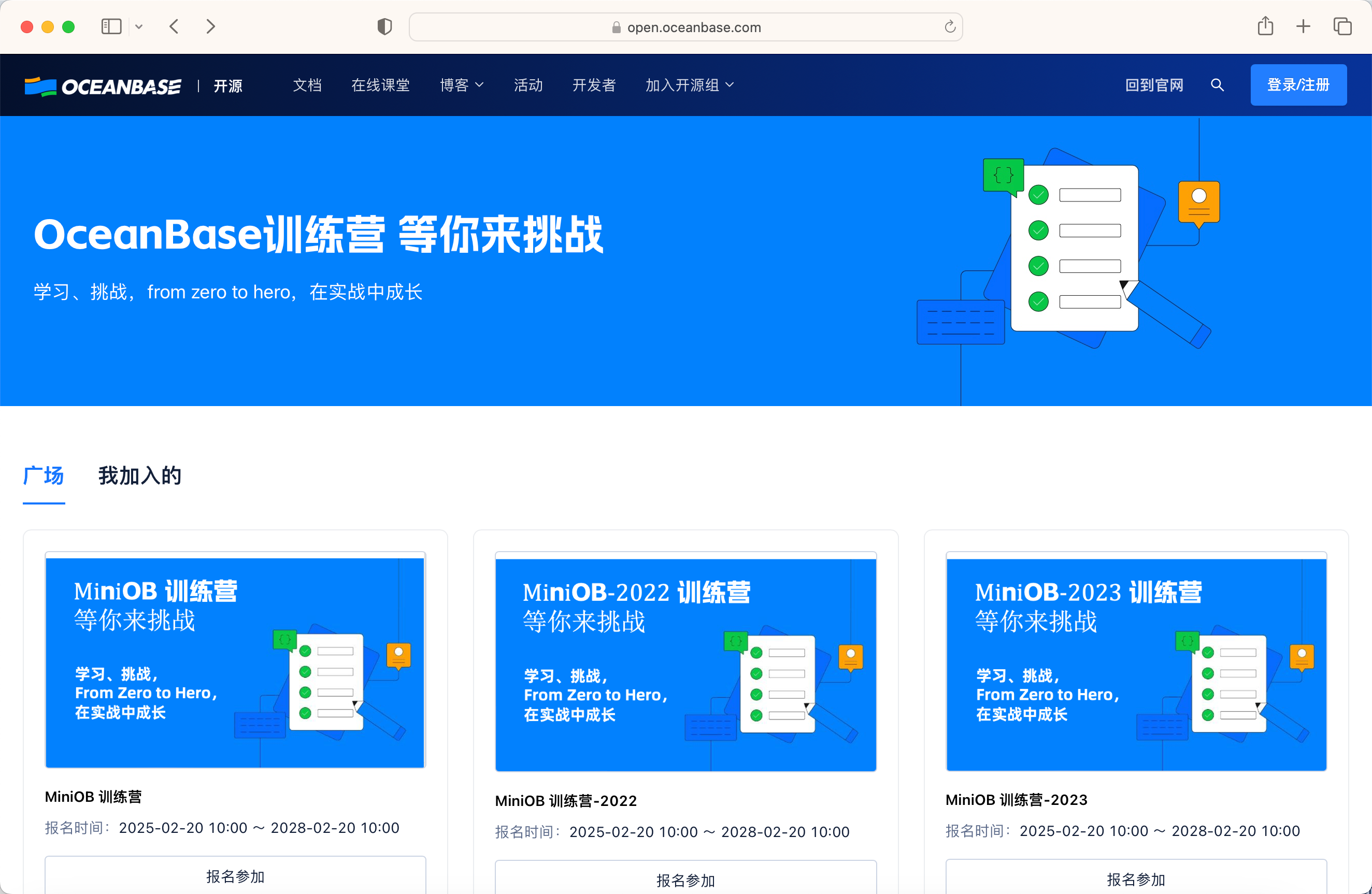Image resolution: width=1372 pixels, height=894 pixels.
Task: Open the 在线课堂 nav item
Action: click(380, 85)
